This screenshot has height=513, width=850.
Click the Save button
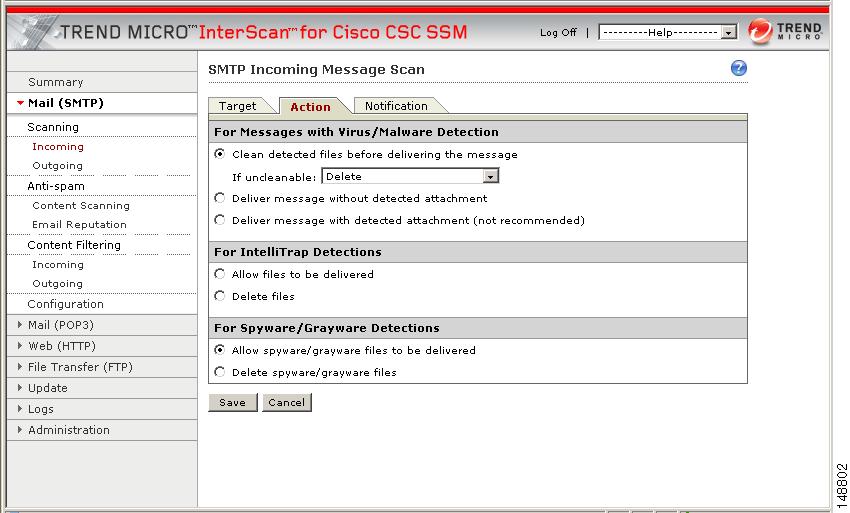coord(233,402)
